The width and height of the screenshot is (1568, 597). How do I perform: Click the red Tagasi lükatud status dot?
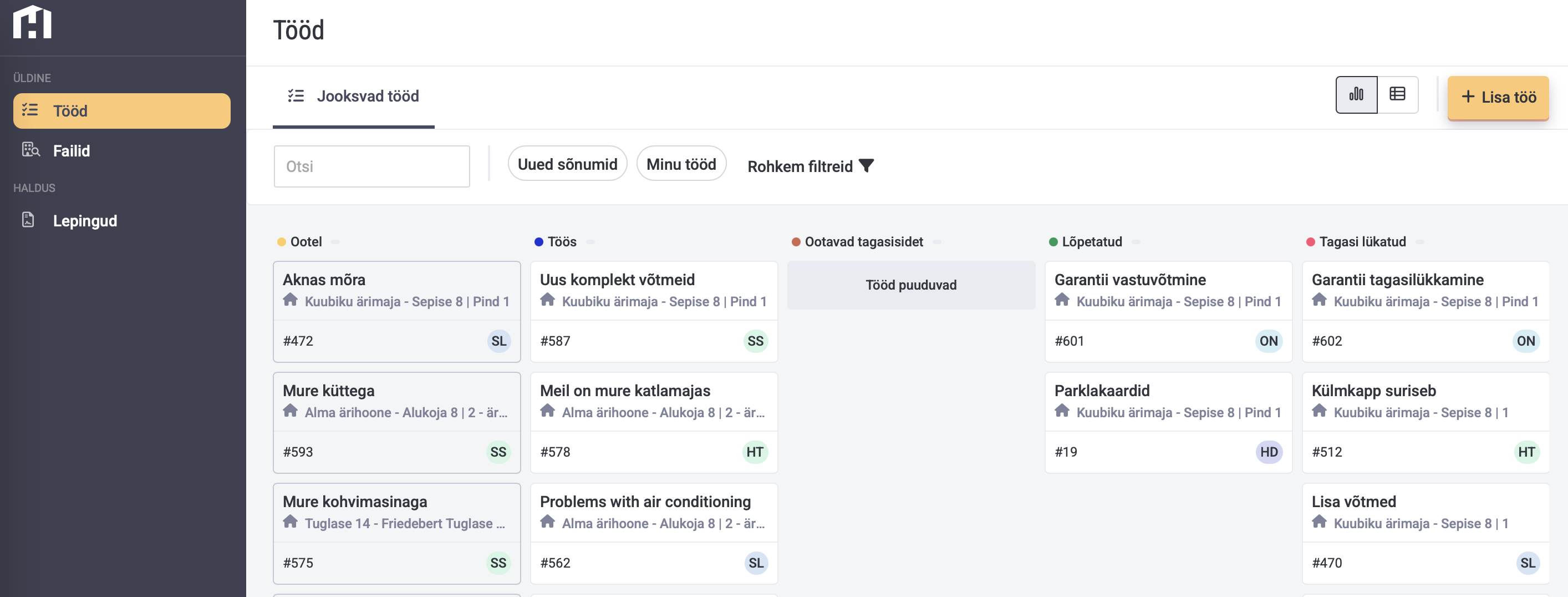tap(1311, 242)
